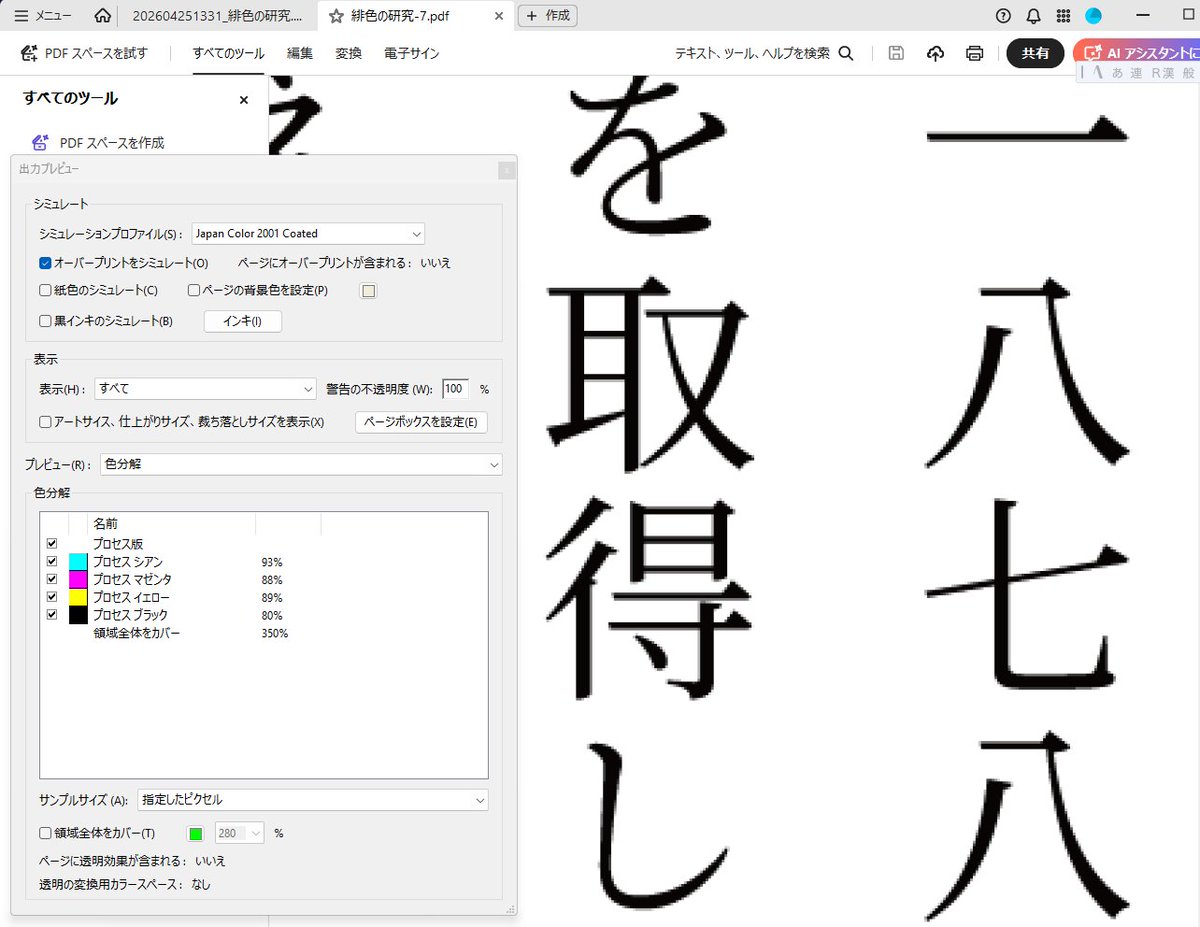1200x927 pixels.
Task: Click the インキ(I) button
Action: (243, 321)
